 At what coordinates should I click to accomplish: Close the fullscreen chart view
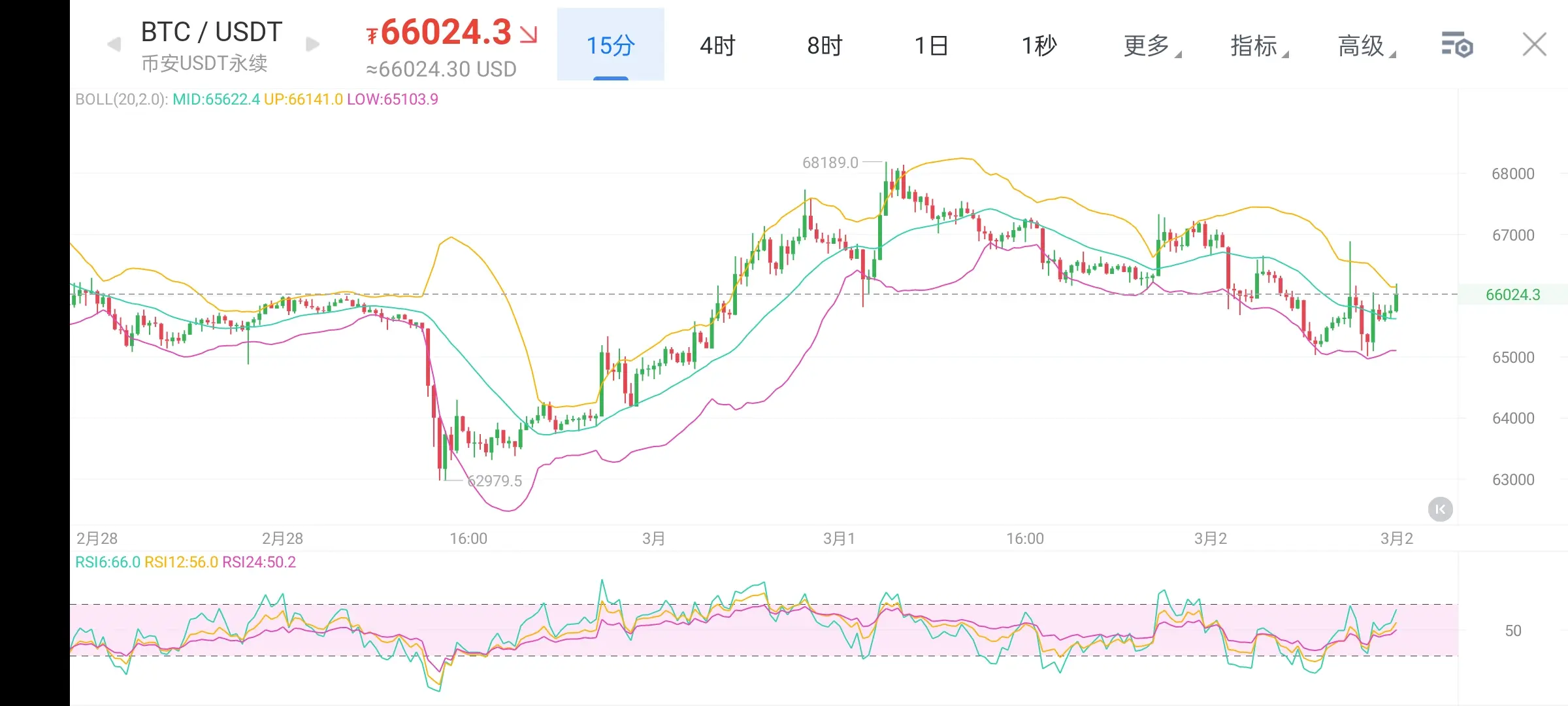(1534, 45)
